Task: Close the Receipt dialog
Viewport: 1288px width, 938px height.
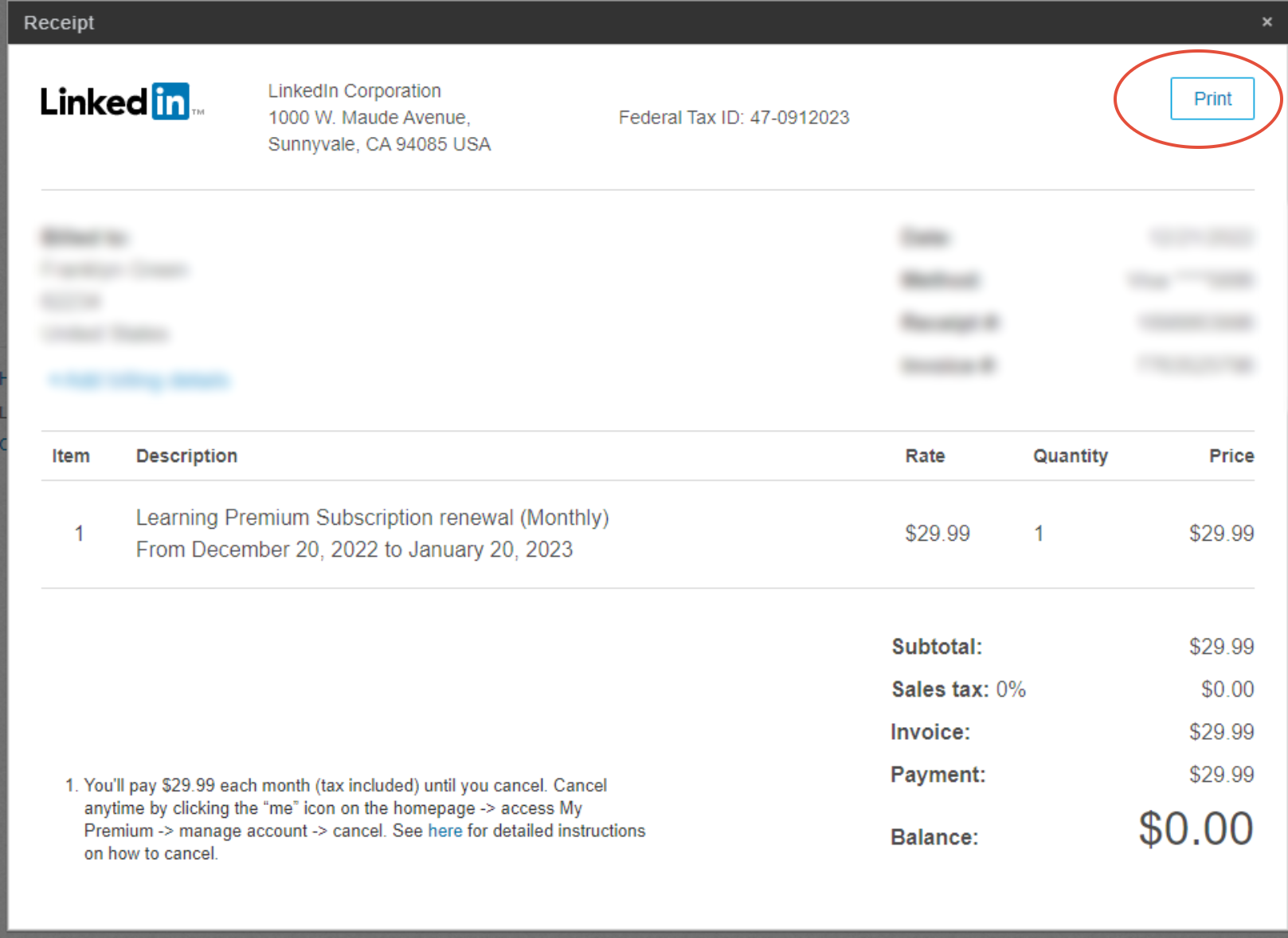Action: click(x=1266, y=21)
